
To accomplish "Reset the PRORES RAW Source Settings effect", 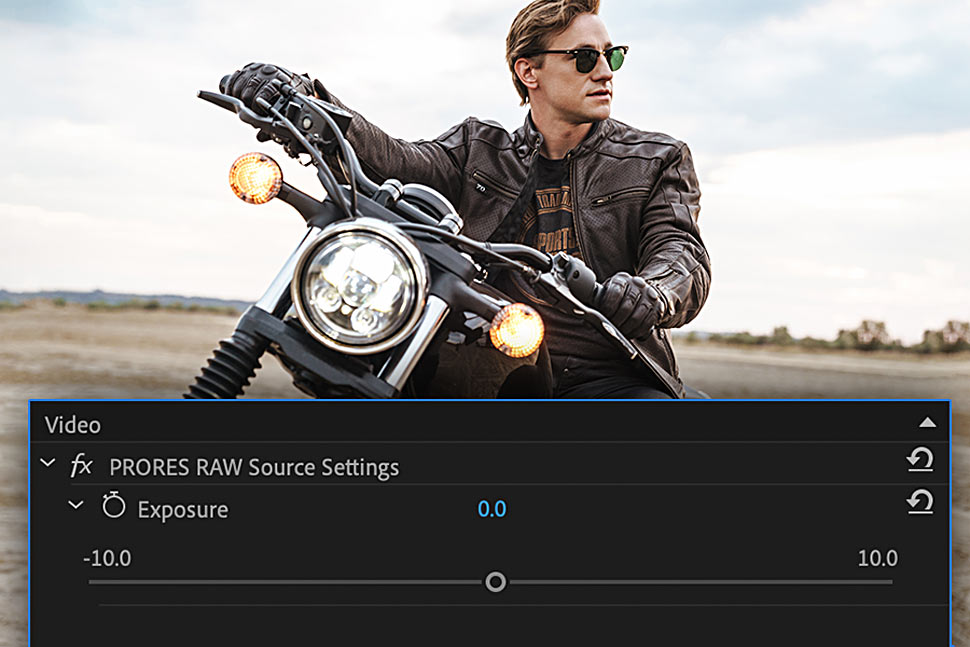I will tap(919, 460).
